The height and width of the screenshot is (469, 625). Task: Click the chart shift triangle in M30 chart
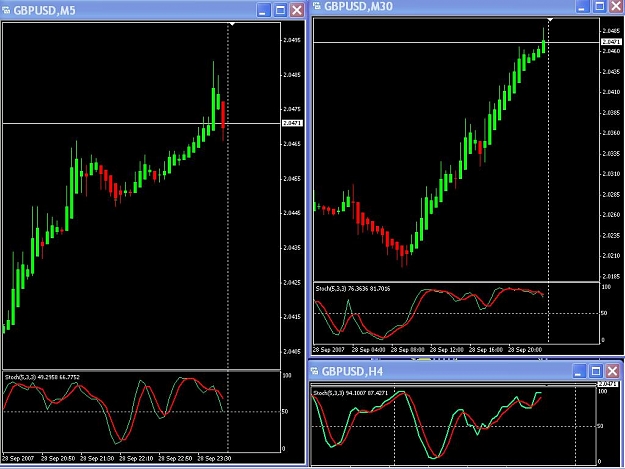click(x=550, y=20)
